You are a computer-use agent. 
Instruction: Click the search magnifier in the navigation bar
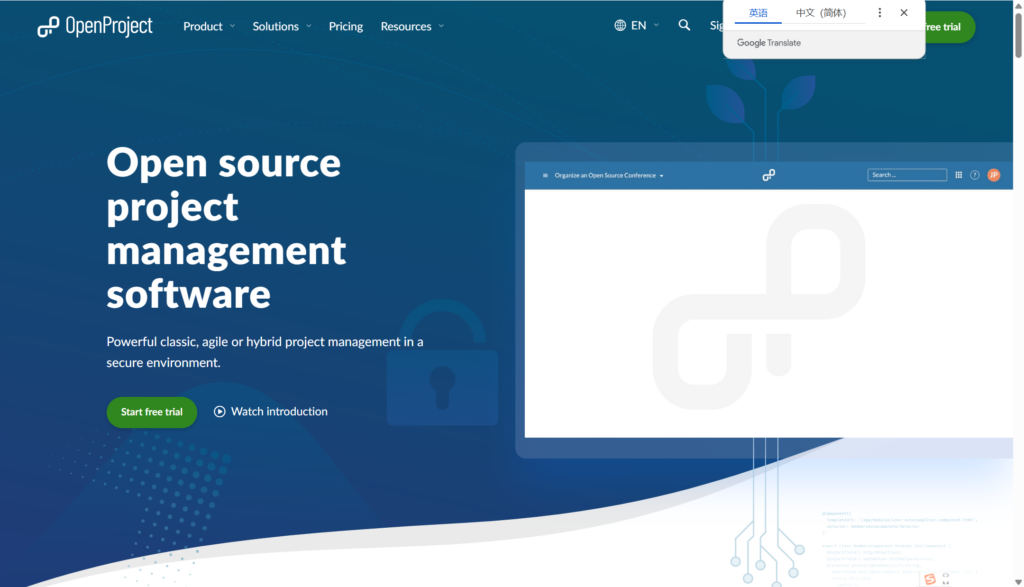(x=684, y=25)
